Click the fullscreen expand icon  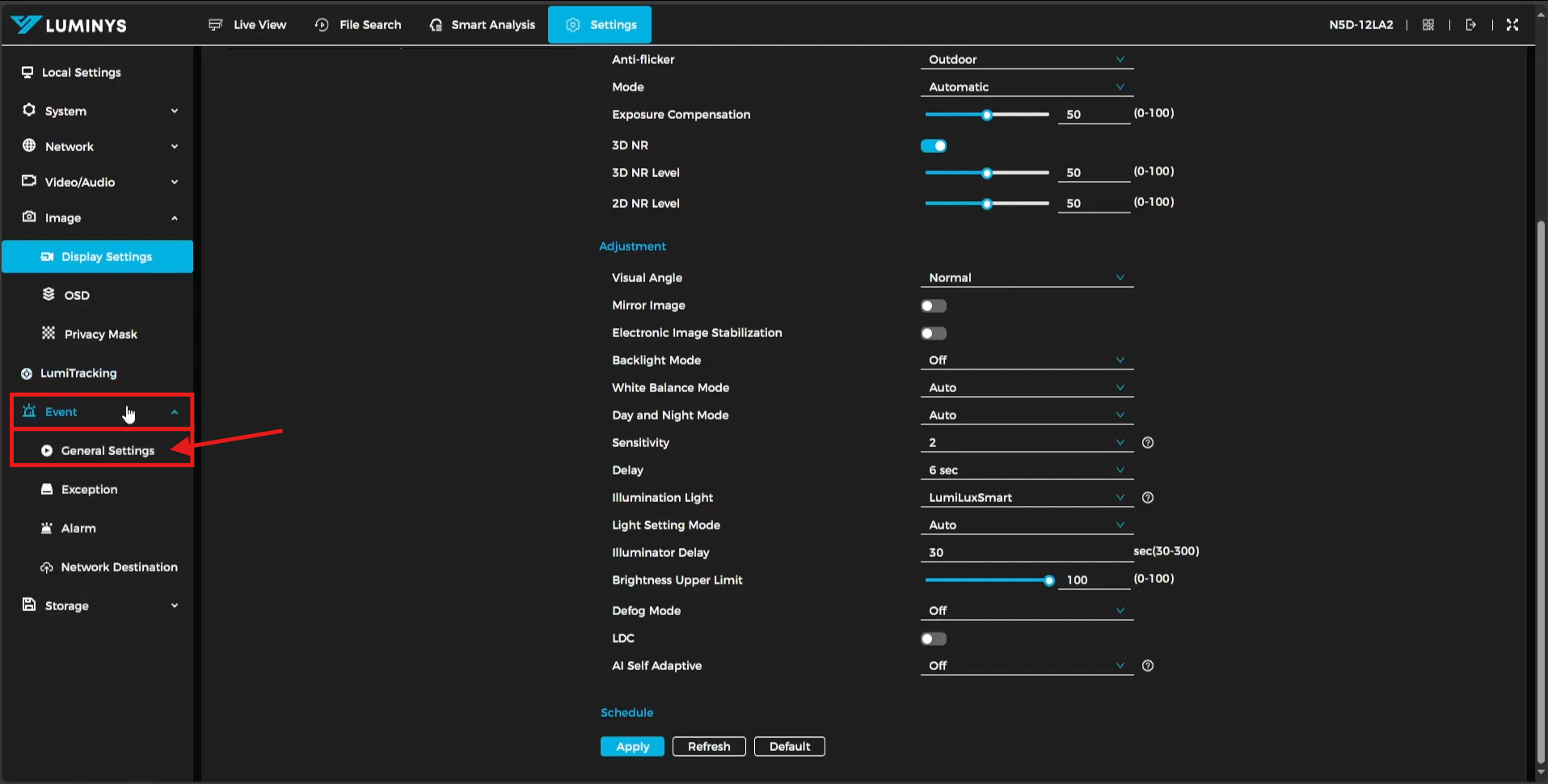pos(1512,25)
